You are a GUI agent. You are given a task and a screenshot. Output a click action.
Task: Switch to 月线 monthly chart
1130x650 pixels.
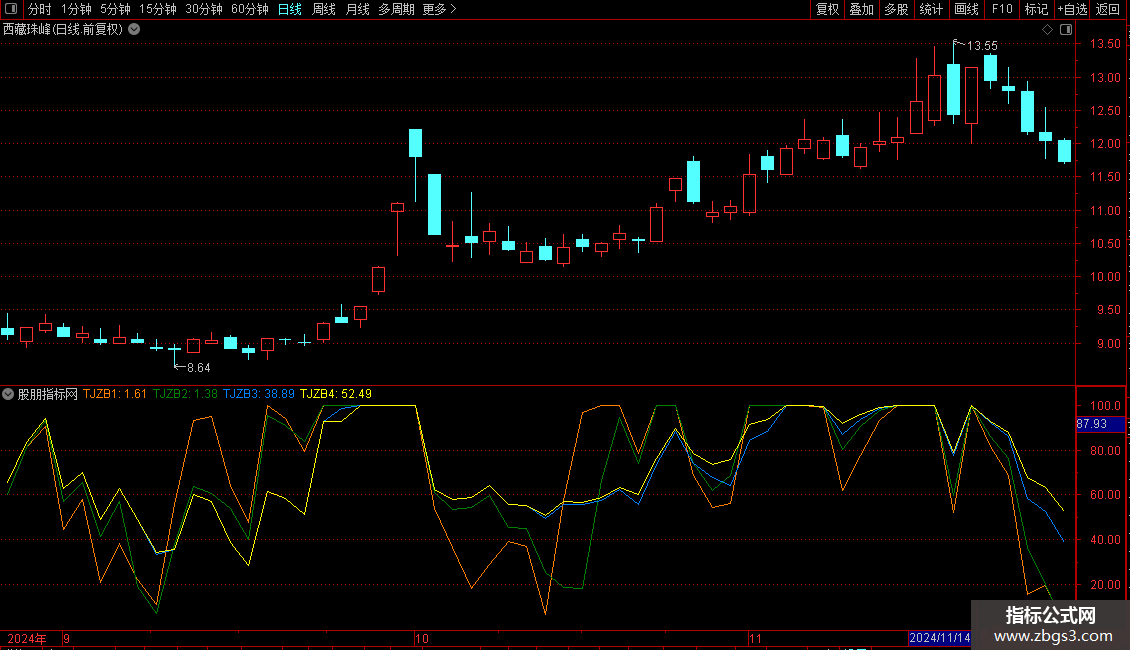tap(357, 9)
